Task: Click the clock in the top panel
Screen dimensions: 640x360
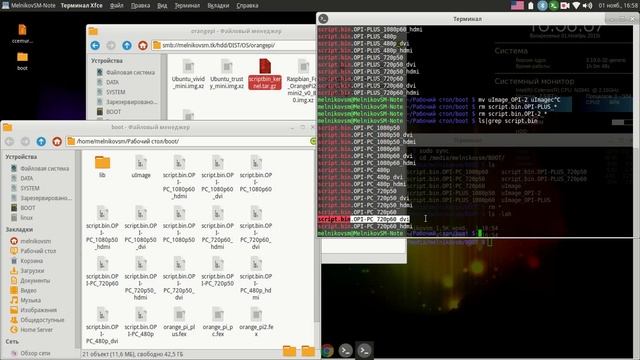Action: pyautogui.click(x=618, y=5)
